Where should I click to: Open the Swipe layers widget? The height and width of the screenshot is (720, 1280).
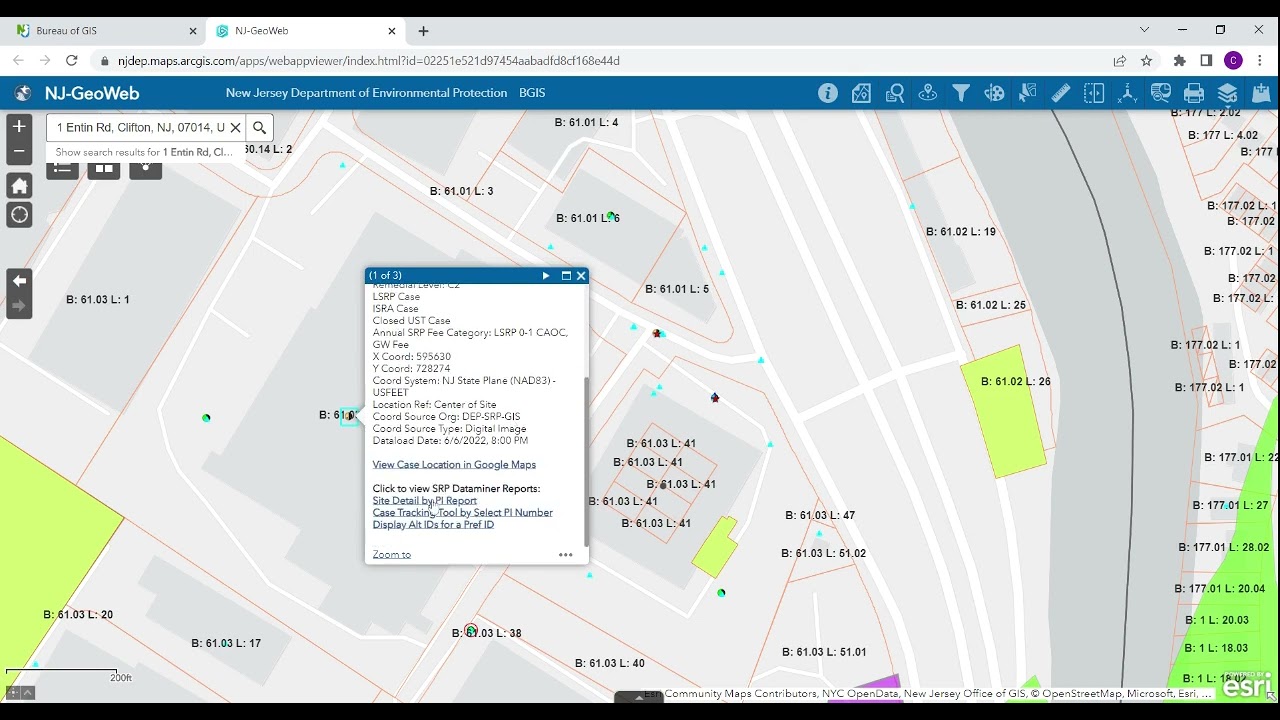click(1094, 93)
